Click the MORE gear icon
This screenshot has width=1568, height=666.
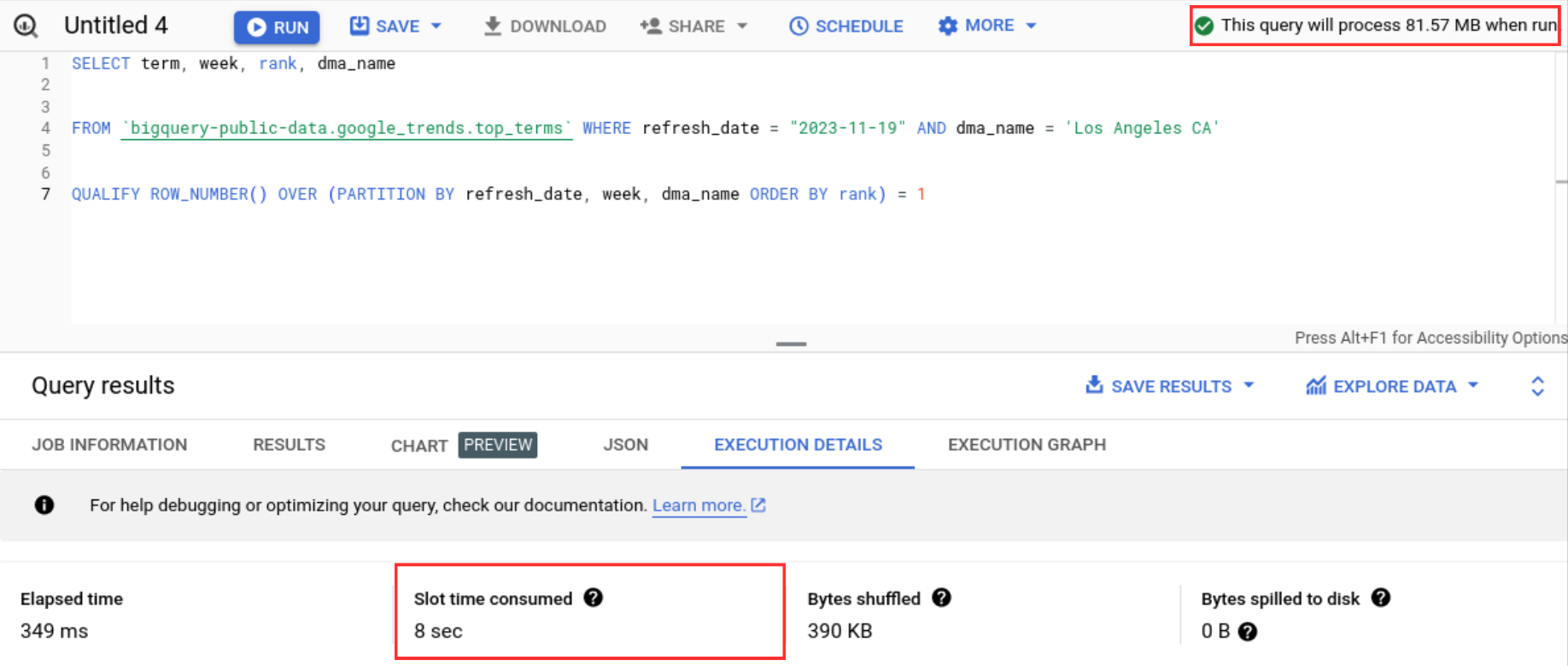point(948,26)
